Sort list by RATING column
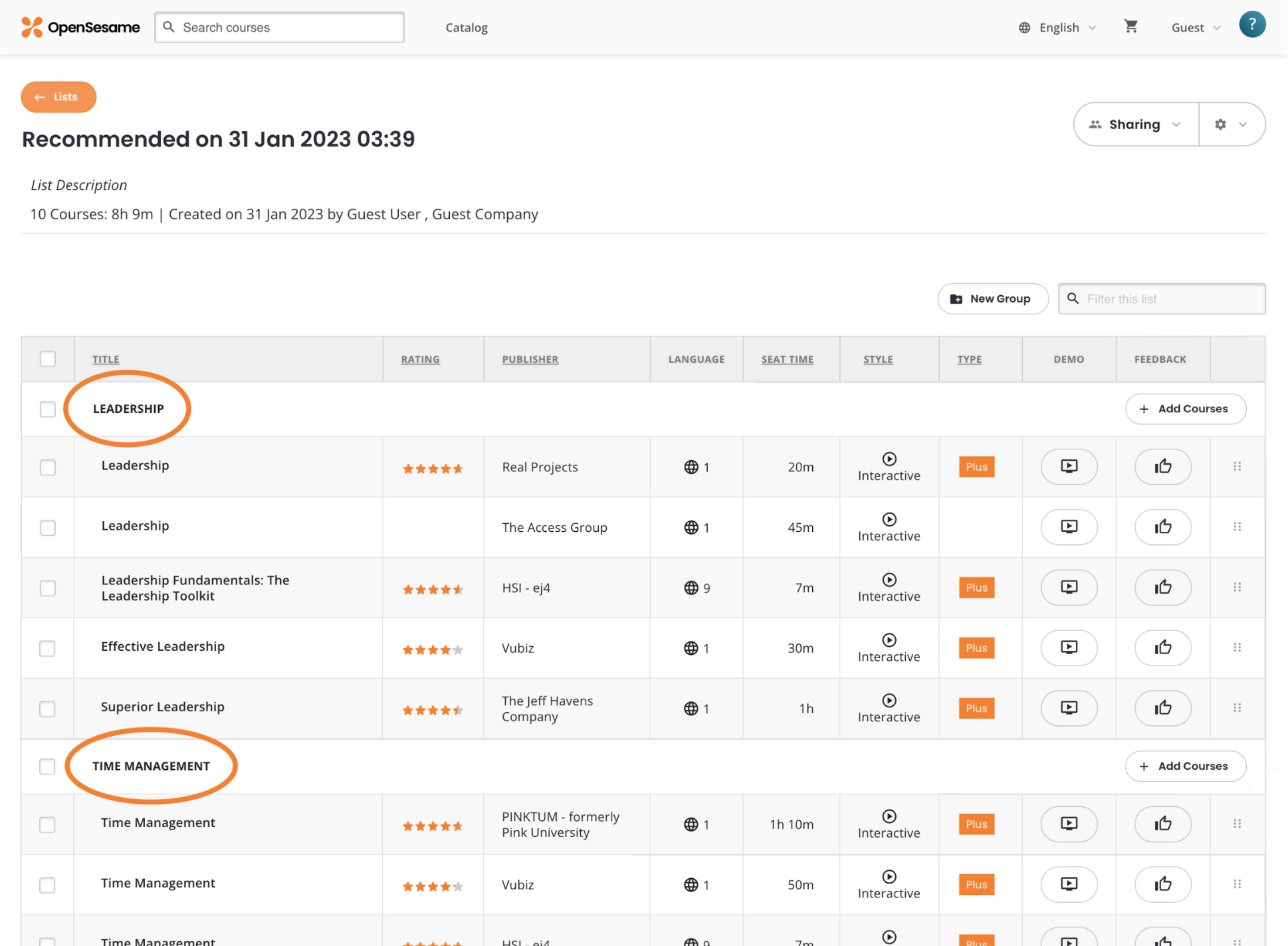The width and height of the screenshot is (1288, 946). tap(420, 359)
